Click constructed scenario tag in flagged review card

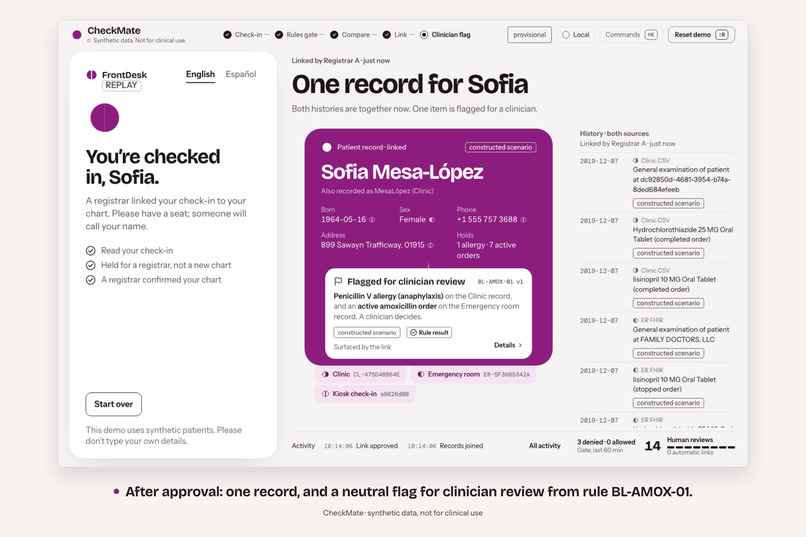click(367, 332)
